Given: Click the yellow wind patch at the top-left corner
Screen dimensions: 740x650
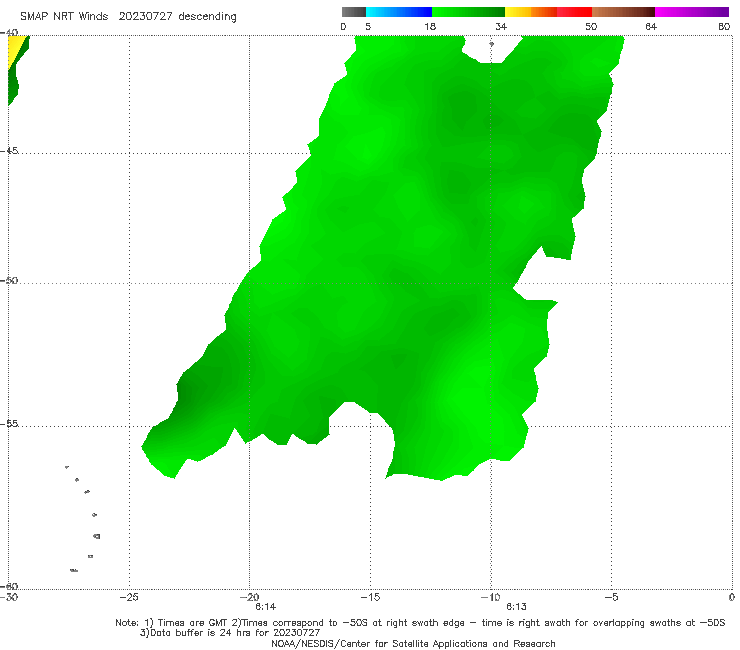Looking at the screenshot, I should (x=16, y=47).
